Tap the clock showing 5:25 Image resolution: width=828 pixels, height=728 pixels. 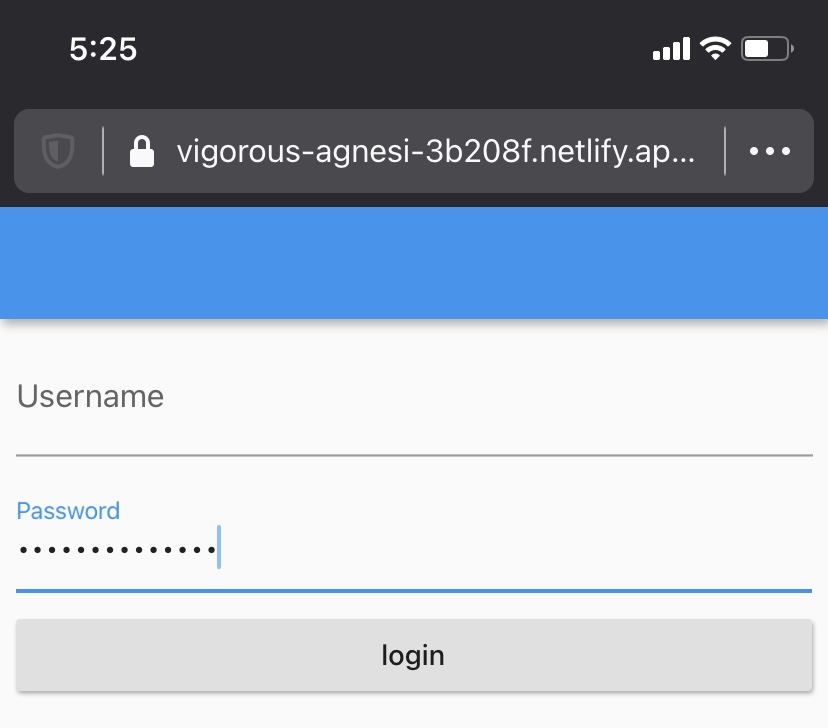(104, 48)
